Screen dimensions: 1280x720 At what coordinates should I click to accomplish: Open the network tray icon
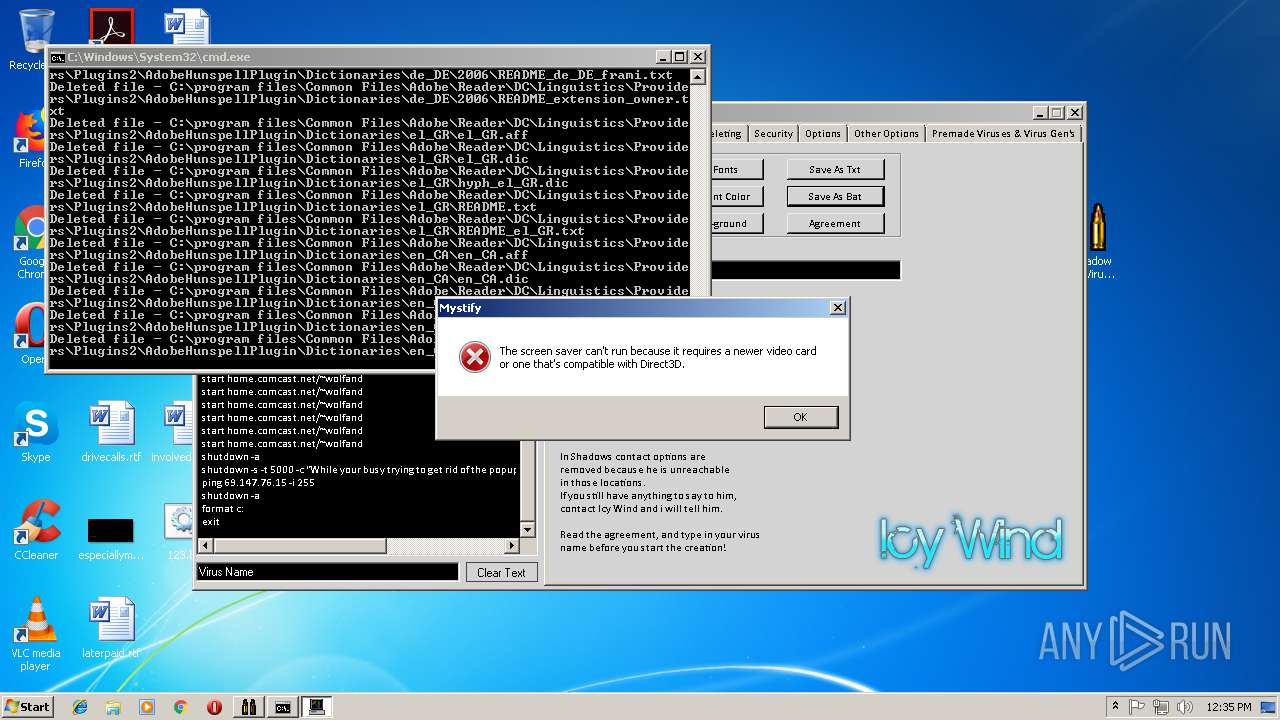pos(1160,707)
